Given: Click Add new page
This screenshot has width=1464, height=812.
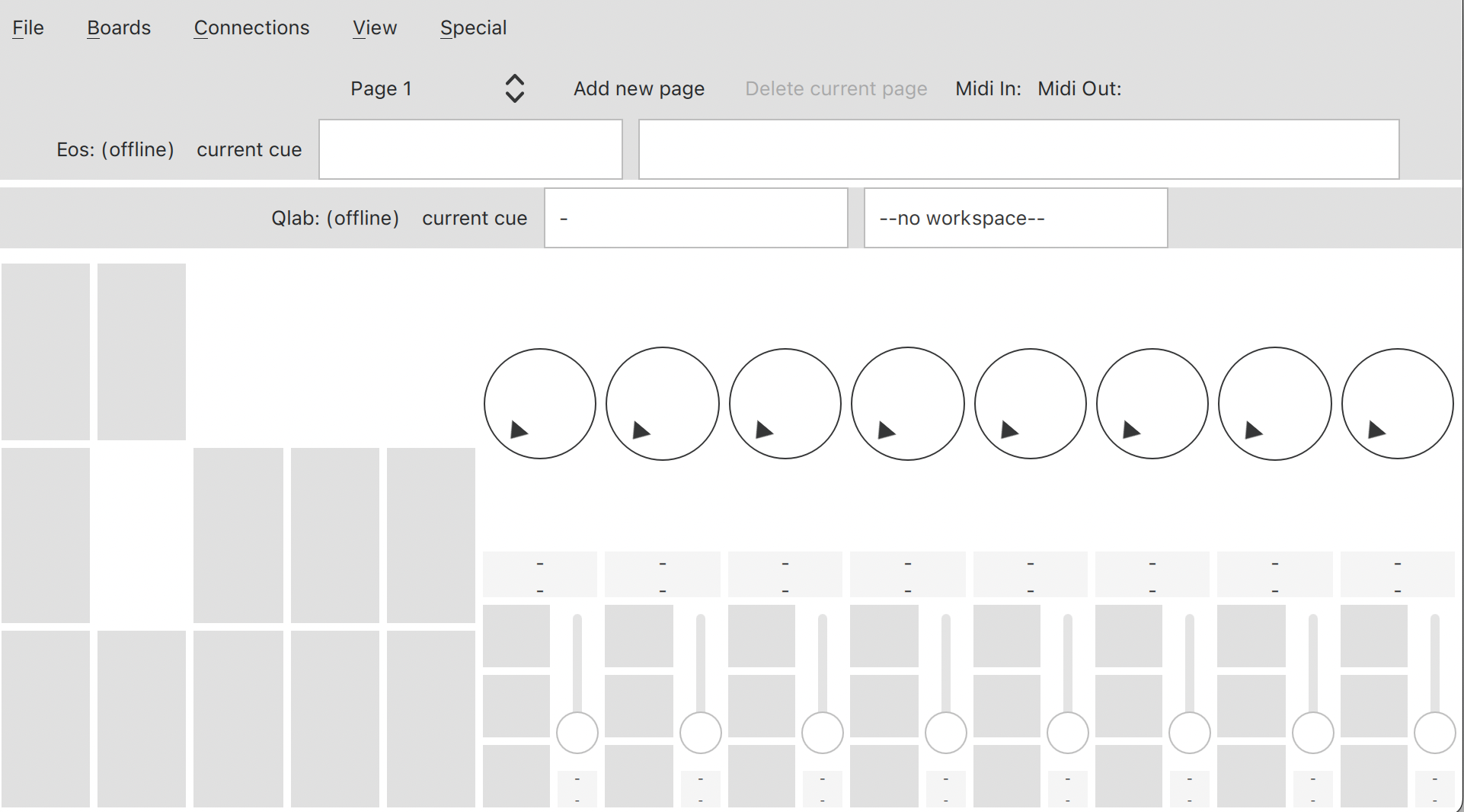Looking at the screenshot, I should pyautogui.click(x=638, y=89).
